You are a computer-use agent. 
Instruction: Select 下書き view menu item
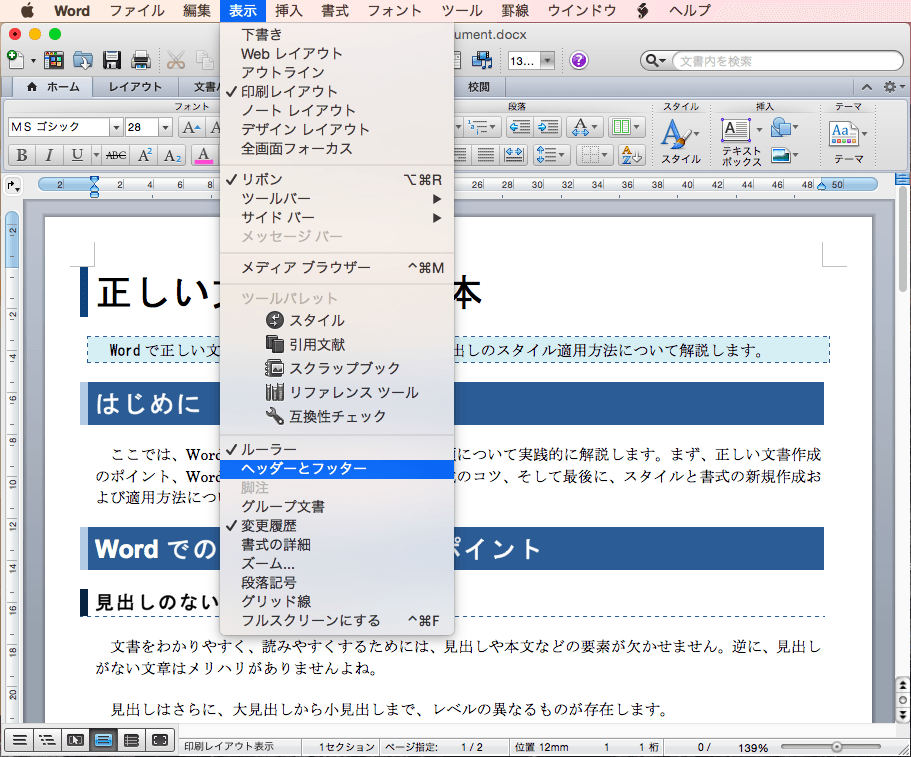[x=337, y=34]
